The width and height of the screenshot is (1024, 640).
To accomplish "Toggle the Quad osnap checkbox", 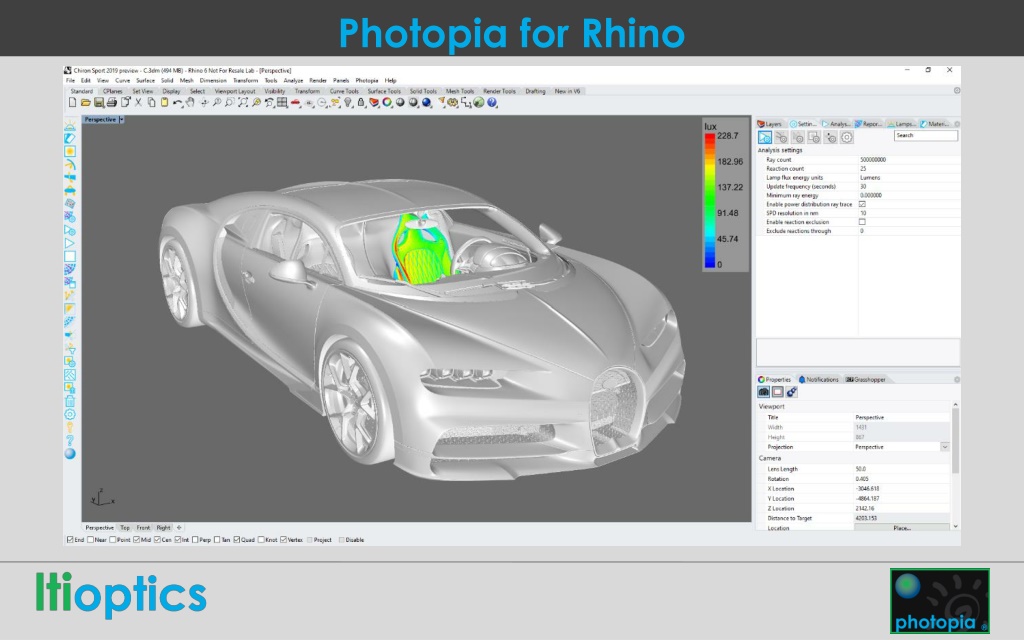I will click(237, 540).
